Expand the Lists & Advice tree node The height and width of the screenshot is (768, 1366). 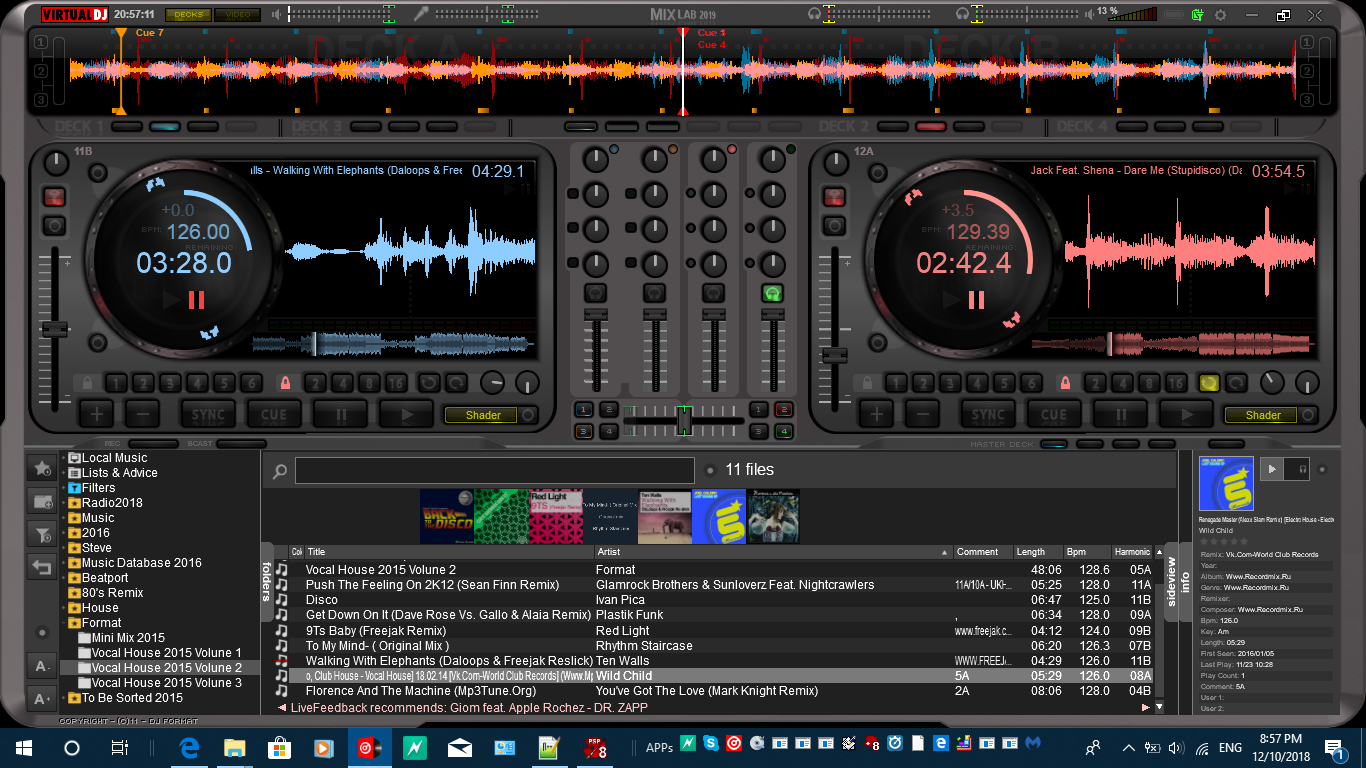point(63,473)
